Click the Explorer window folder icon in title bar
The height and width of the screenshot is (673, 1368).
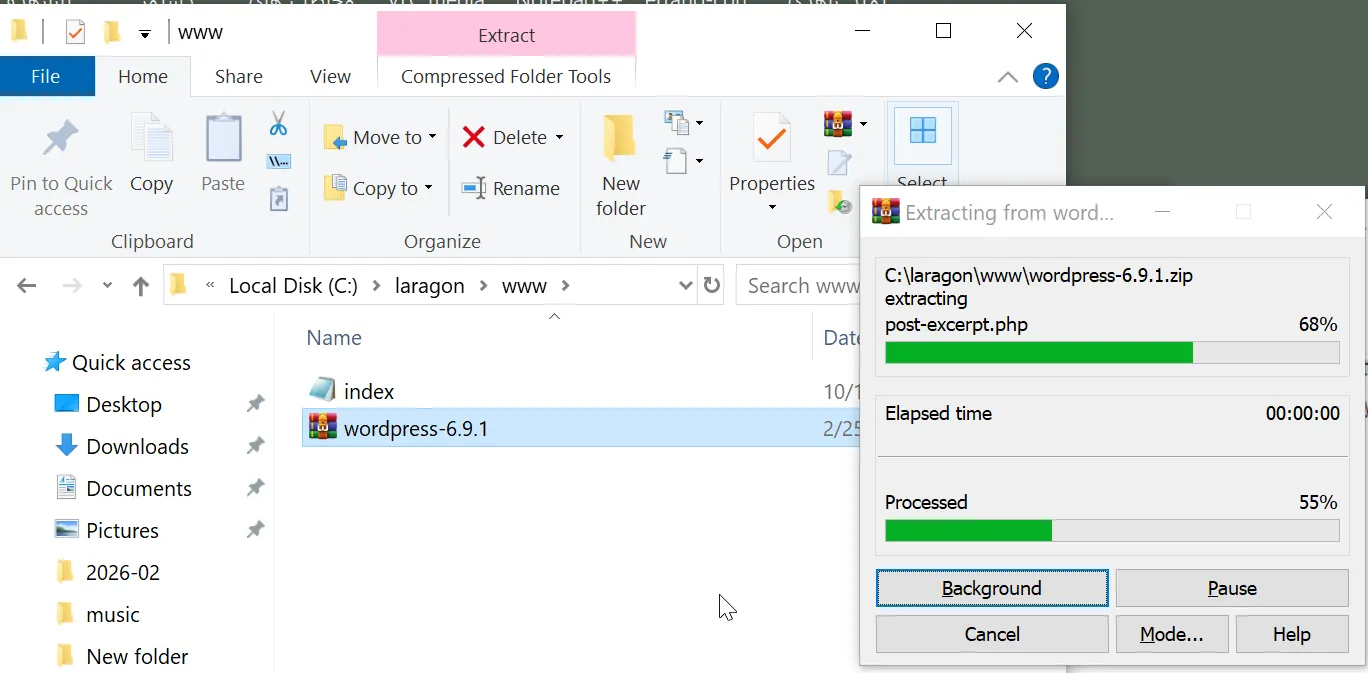19,31
